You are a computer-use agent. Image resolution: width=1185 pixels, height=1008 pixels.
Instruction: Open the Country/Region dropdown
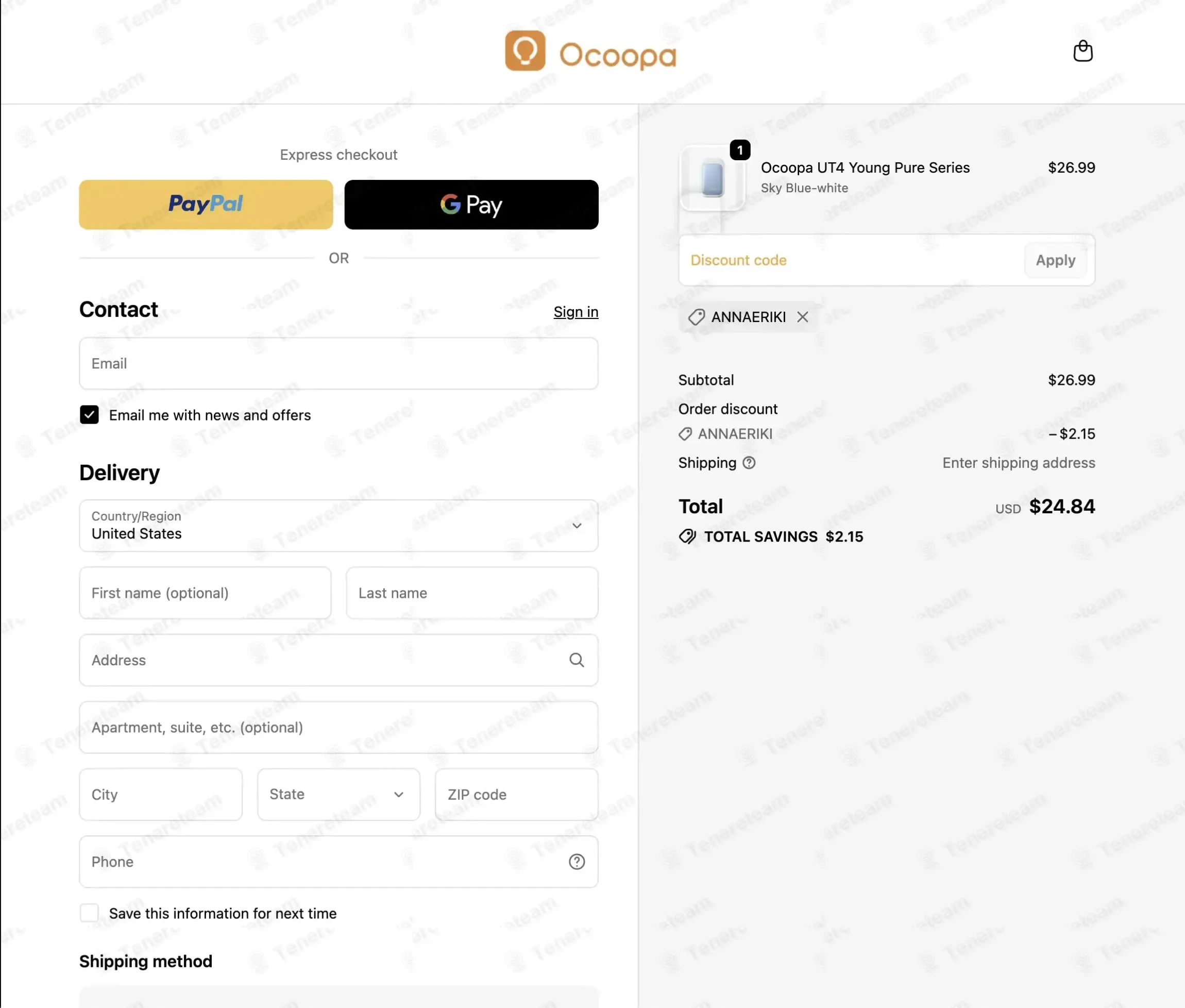(338, 526)
